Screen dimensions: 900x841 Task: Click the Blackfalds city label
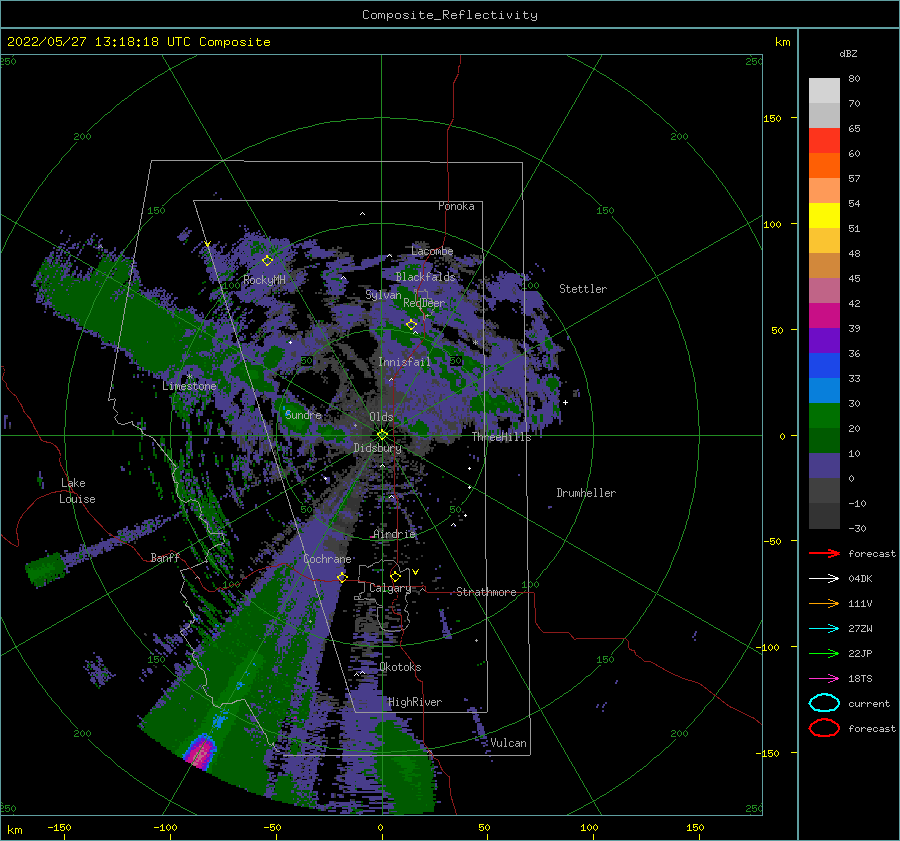pyautogui.click(x=425, y=277)
